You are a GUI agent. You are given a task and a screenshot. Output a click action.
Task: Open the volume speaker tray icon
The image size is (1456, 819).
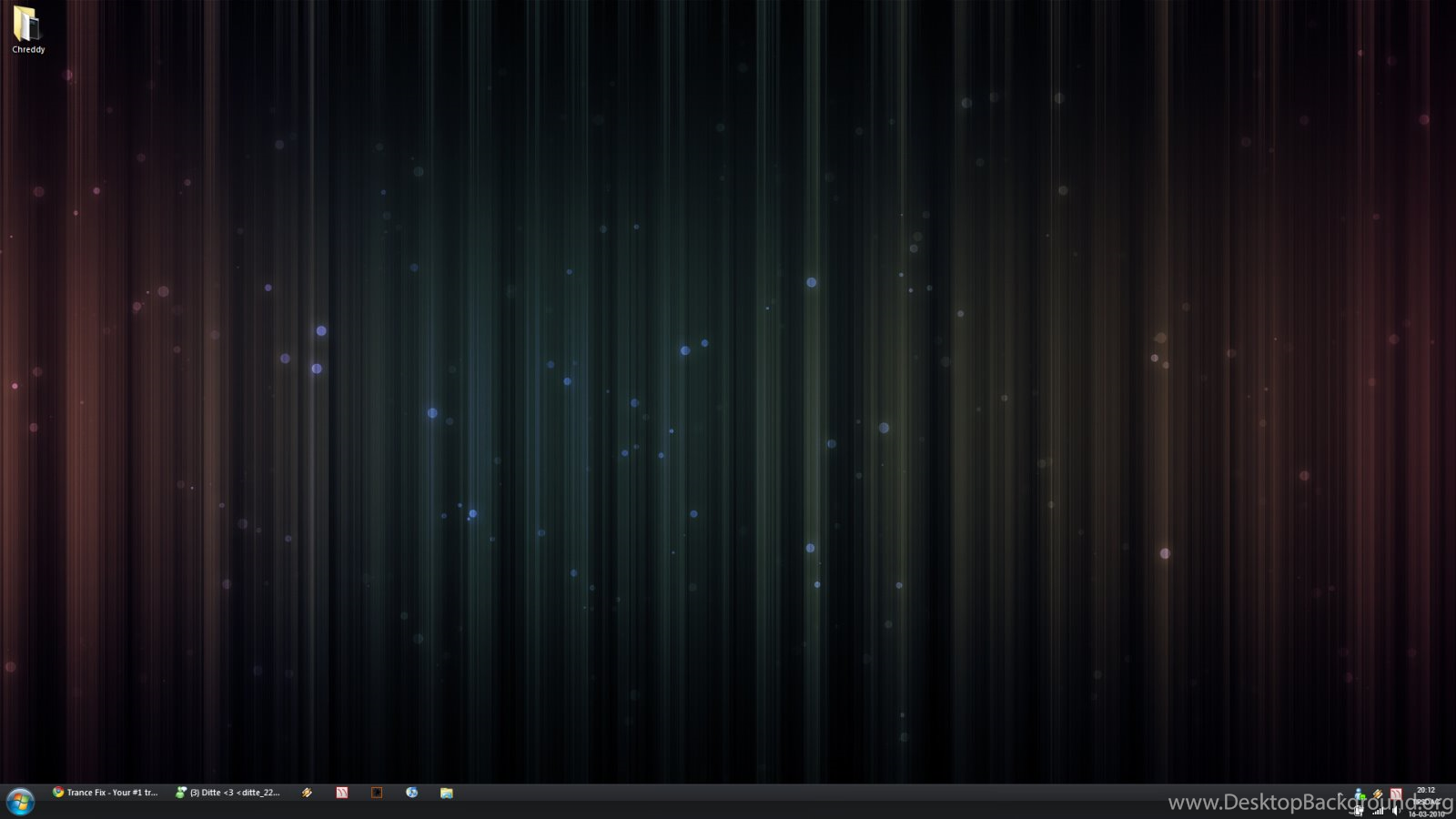pyautogui.click(x=1395, y=811)
